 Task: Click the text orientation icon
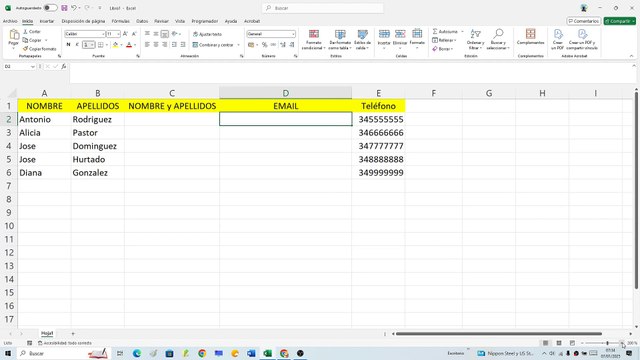coord(175,34)
